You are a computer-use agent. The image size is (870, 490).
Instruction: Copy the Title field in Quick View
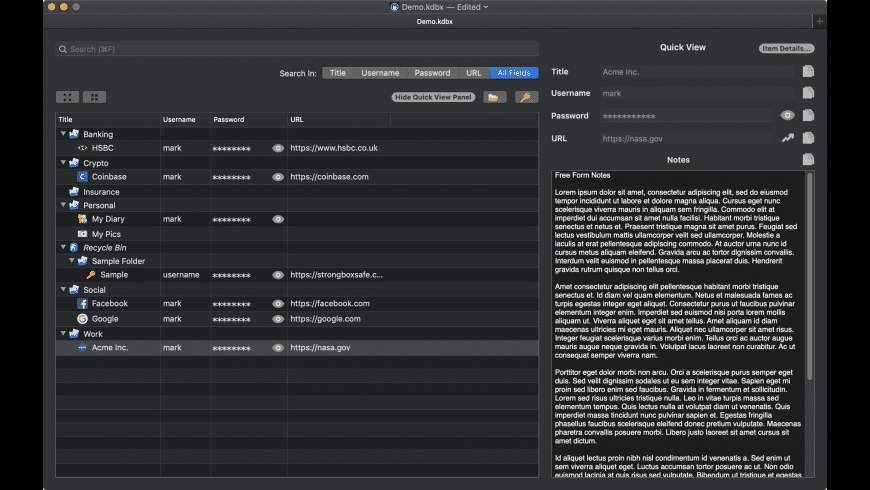pos(808,71)
